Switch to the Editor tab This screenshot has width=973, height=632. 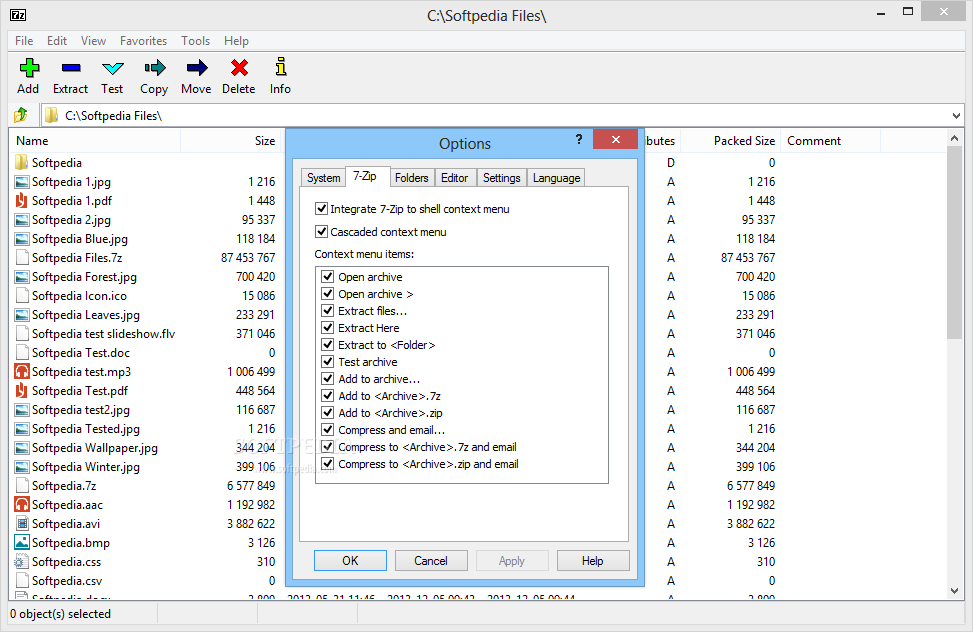click(454, 178)
